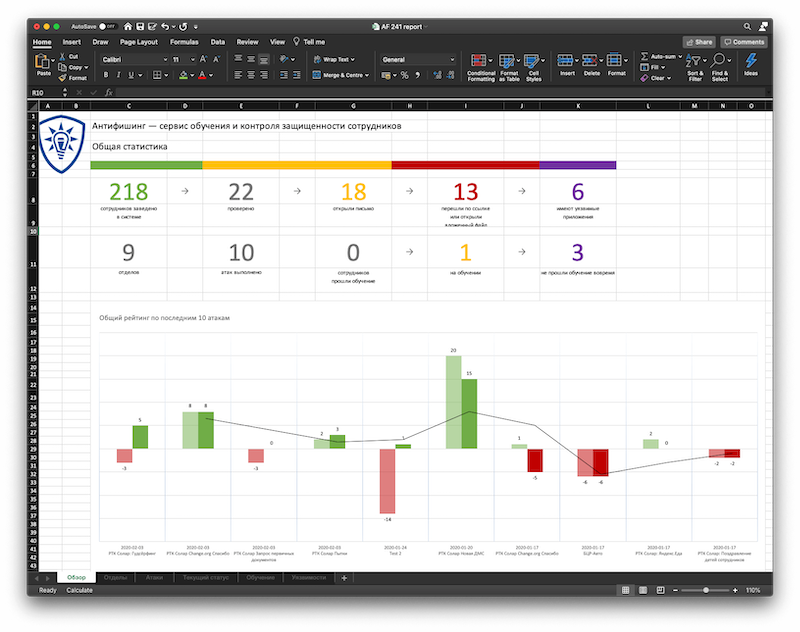800x632 pixels.
Task: Open the Merge & Centre dropdown arrow
Action: 367,75
